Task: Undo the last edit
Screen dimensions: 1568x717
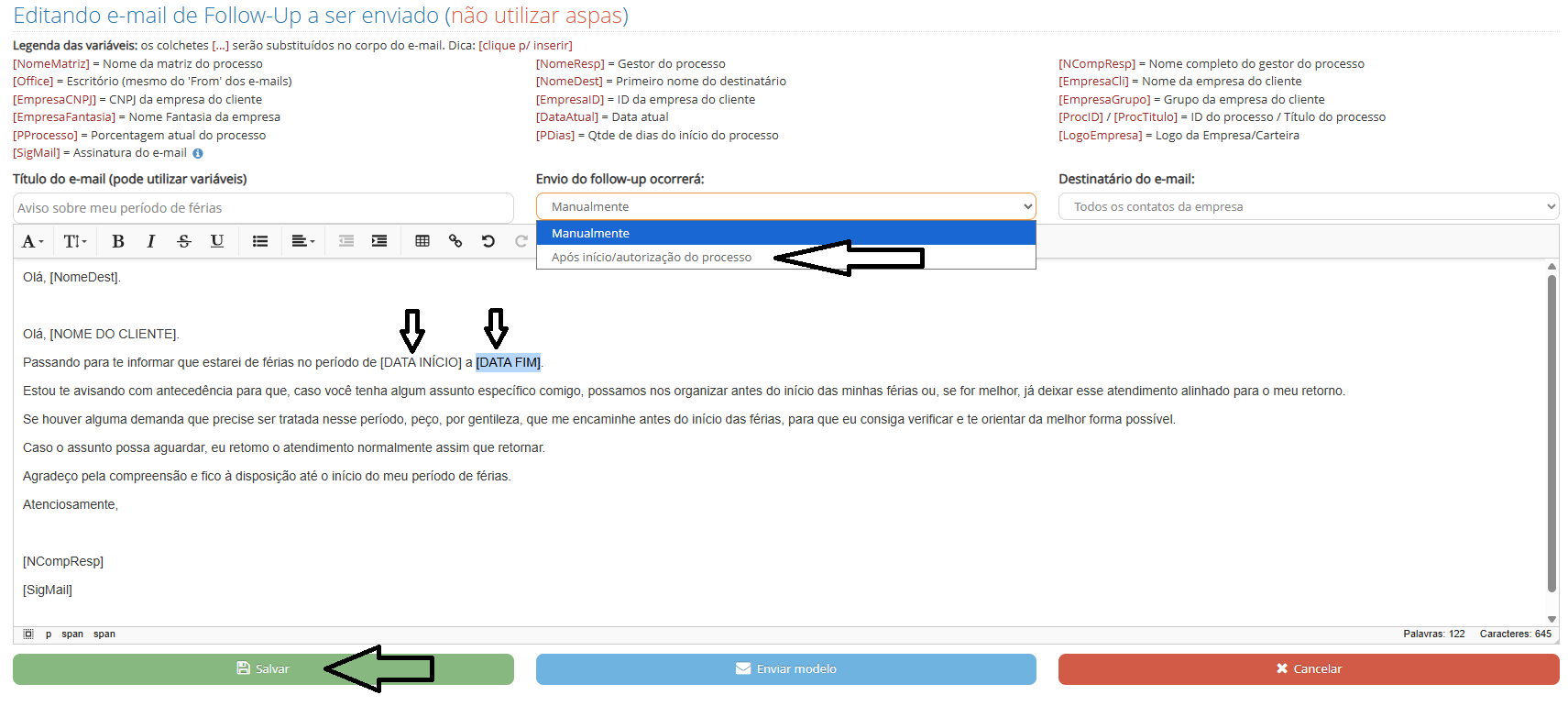Action: [x=488, y=241]
